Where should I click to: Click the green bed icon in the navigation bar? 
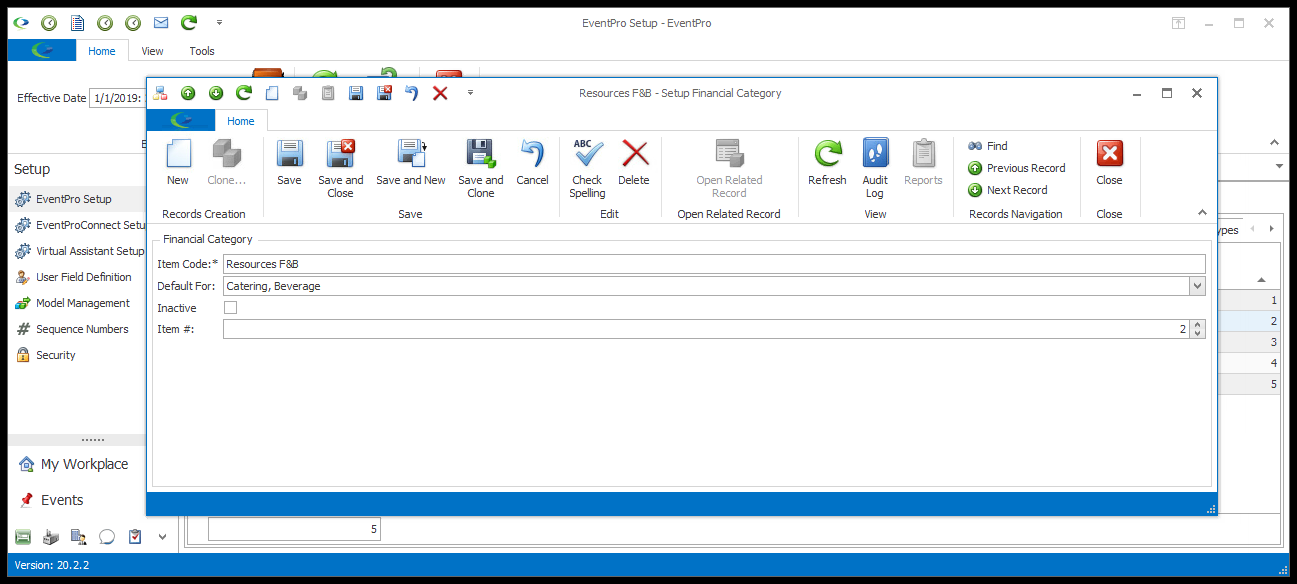coord(23,537)
